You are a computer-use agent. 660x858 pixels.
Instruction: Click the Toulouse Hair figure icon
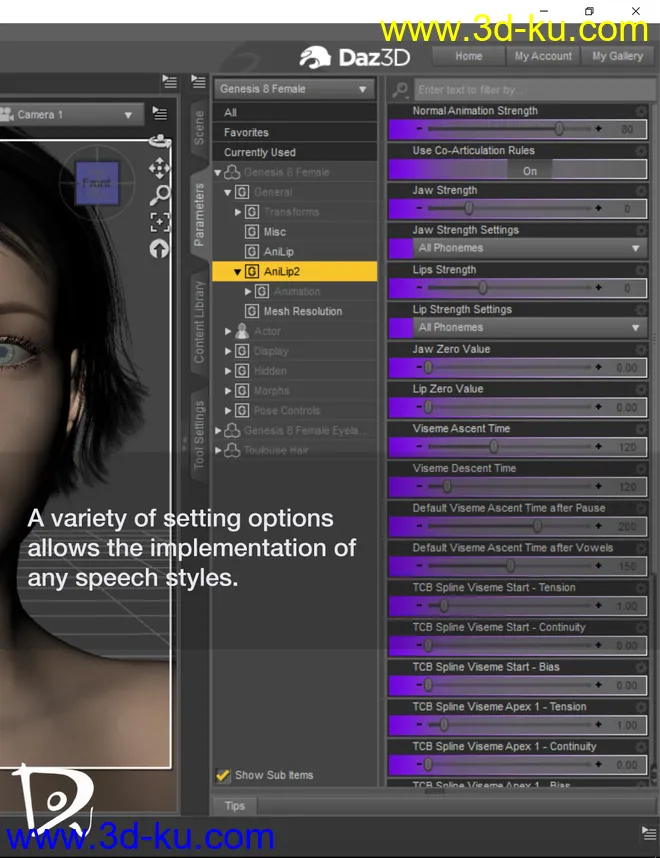(232, 450)
